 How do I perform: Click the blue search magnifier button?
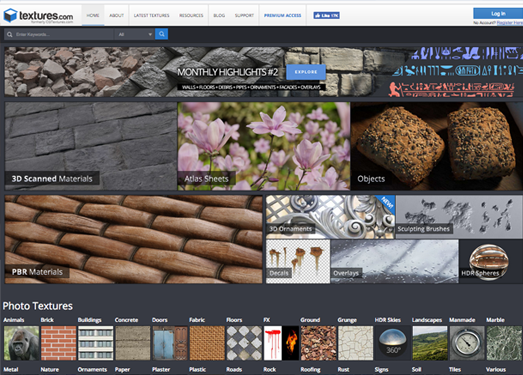[161, 34]
